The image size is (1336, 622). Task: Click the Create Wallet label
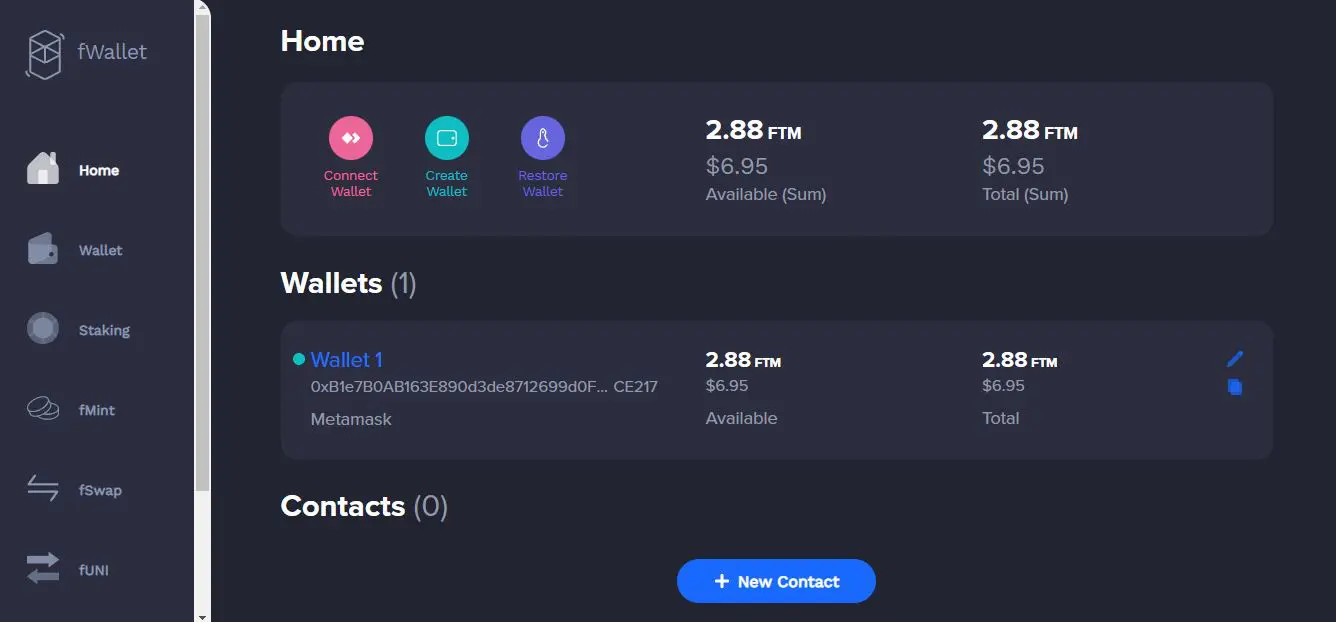tap(447, 183)
